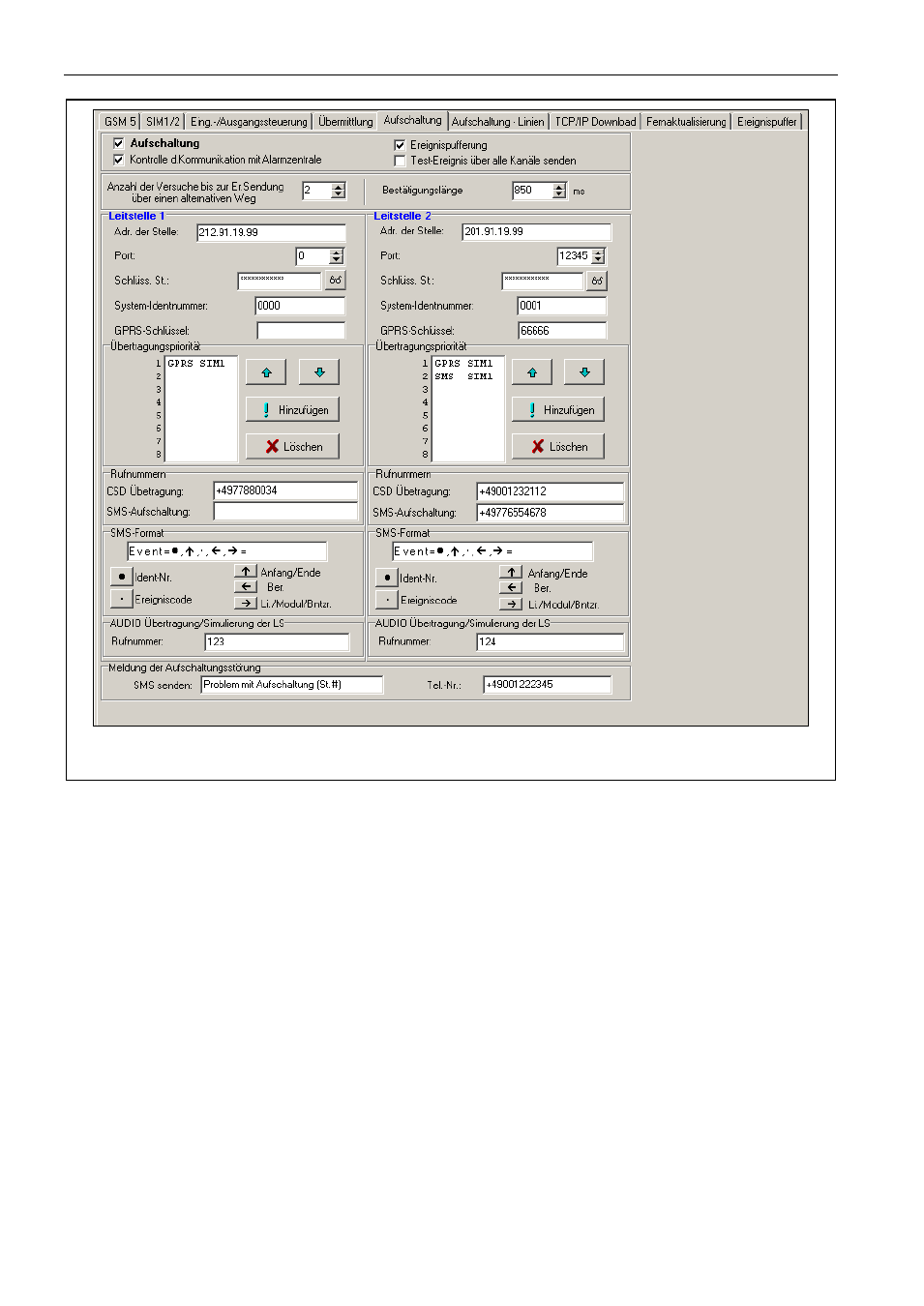924x1306 pixels.
Task: Insert Ereigniscode symbol in Leitstelle 1 SMS format
Action: (x=121, y=599)
